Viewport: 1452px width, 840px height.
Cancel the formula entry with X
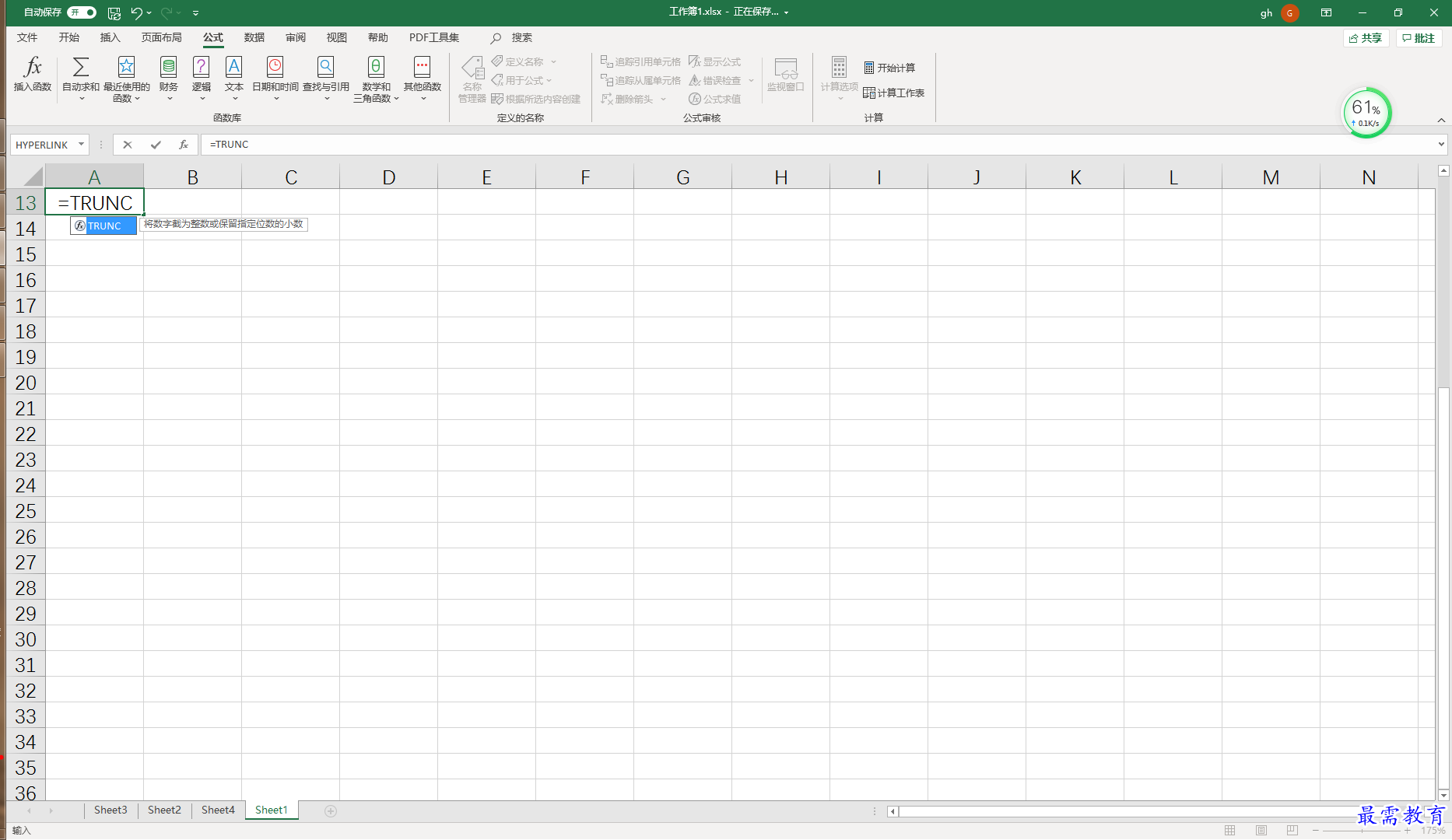pos(128,145)
